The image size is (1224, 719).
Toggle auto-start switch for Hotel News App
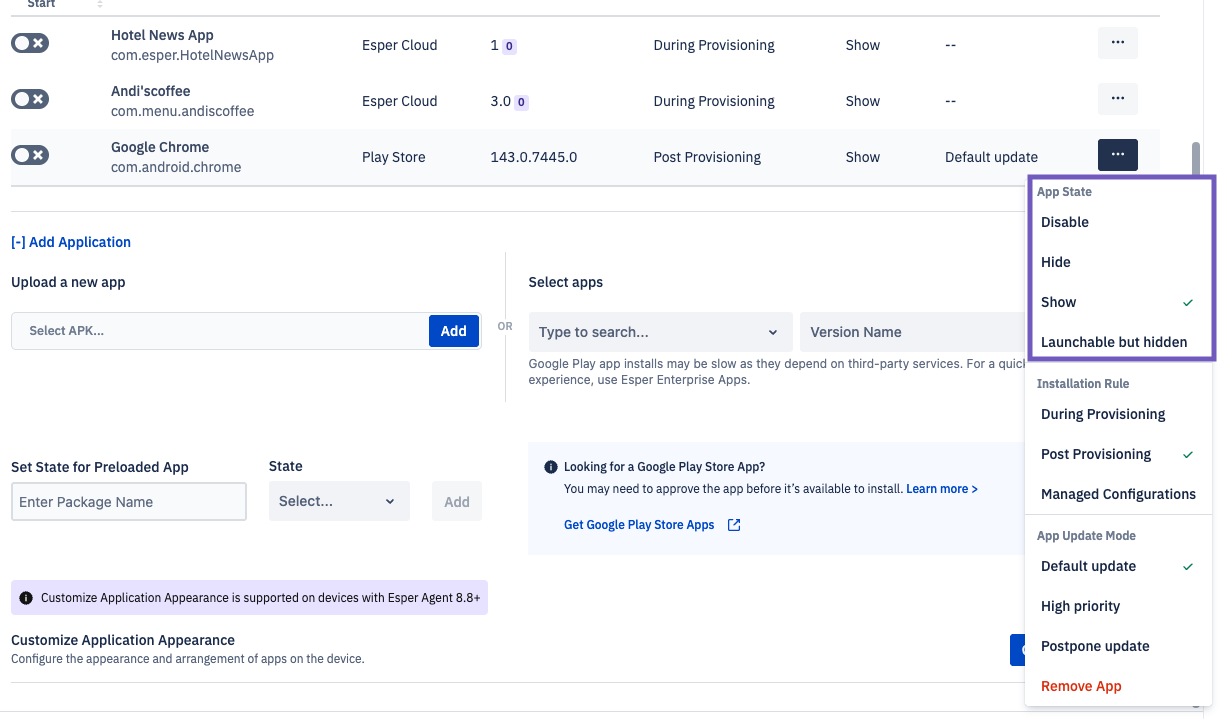click(x=30, y=43)
